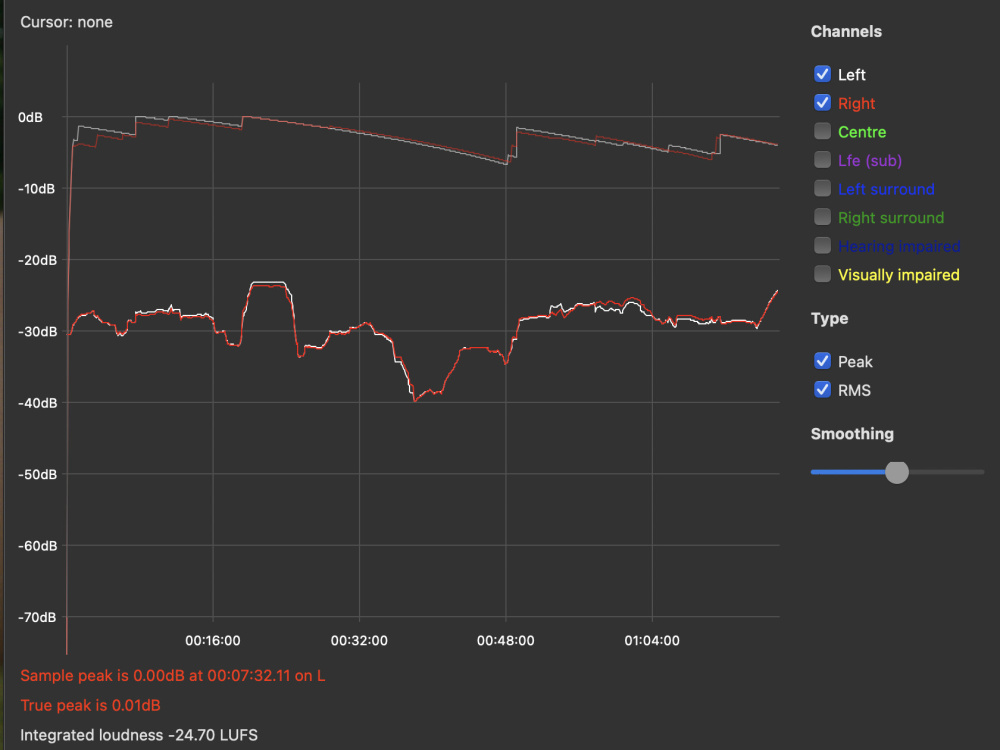Viewport: 1000px width, 750px height.
Task: Click the Channels section heading
Action: 846,32
